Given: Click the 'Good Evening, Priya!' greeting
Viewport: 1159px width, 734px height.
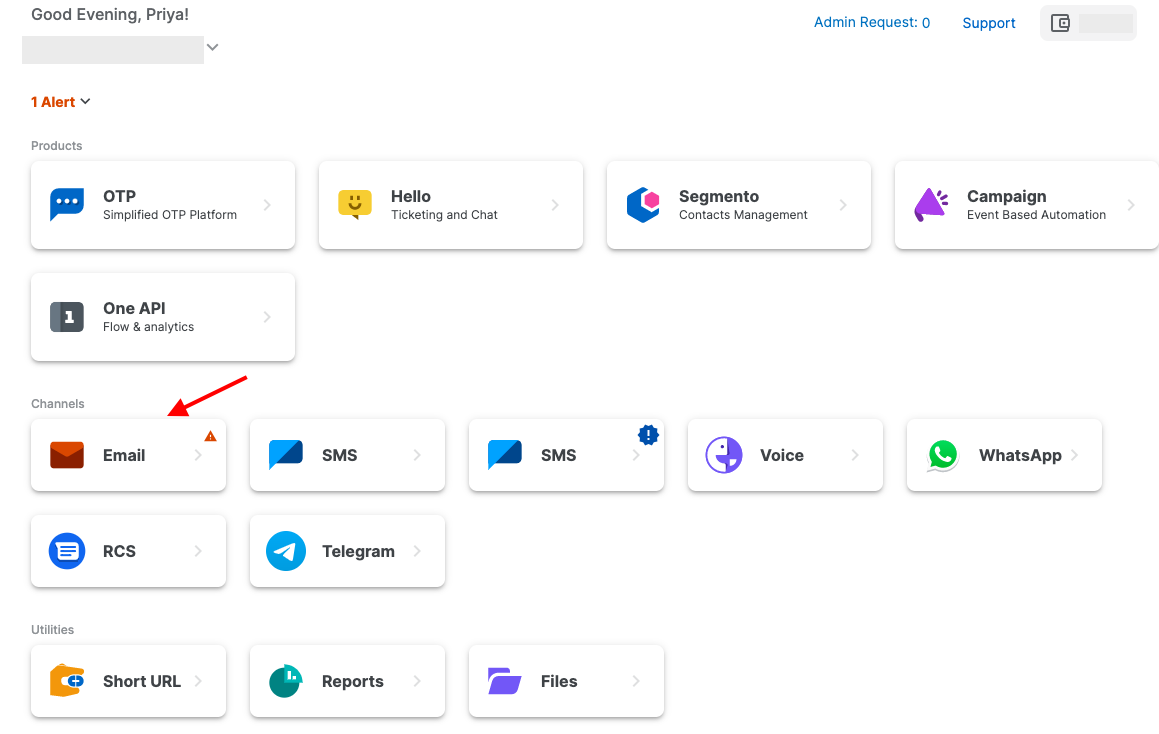Looking at the screenshot, I should (x=110, y=15).
